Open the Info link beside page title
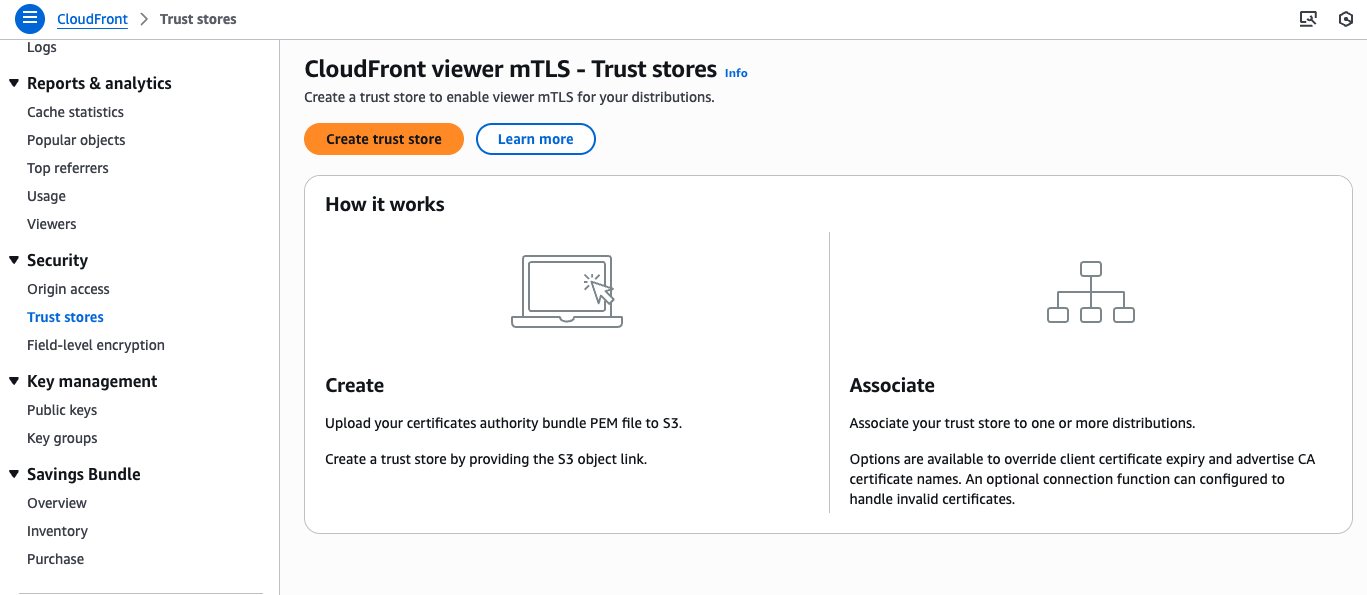 736,73
